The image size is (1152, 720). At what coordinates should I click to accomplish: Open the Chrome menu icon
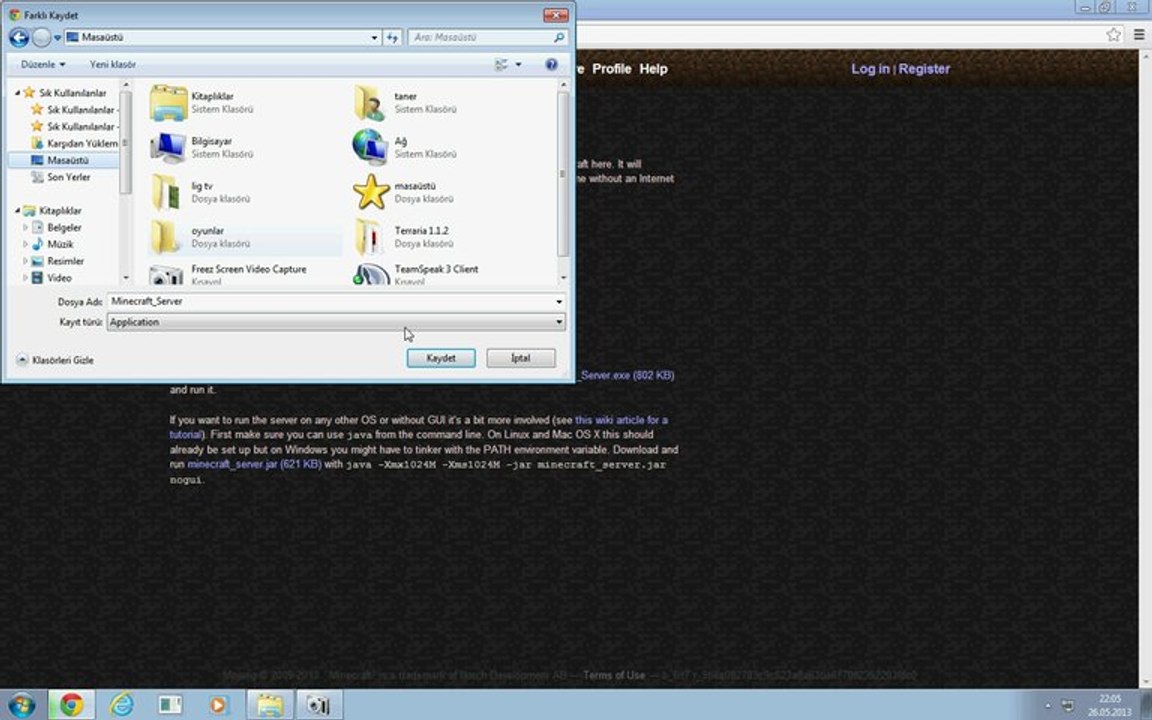[1139, 34]
